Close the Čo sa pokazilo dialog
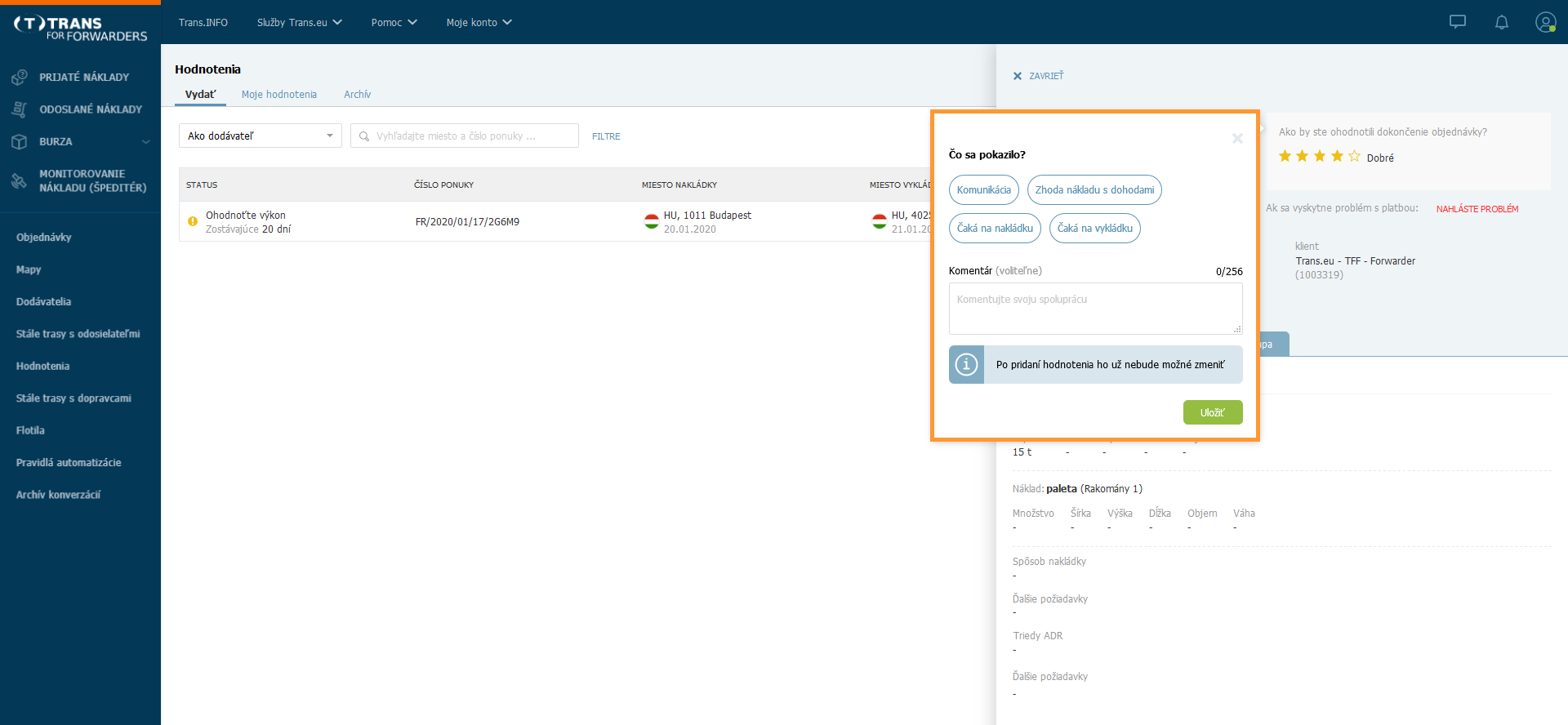The height and width of the screenshot is (725, 1568). [x=1237, y=139]
